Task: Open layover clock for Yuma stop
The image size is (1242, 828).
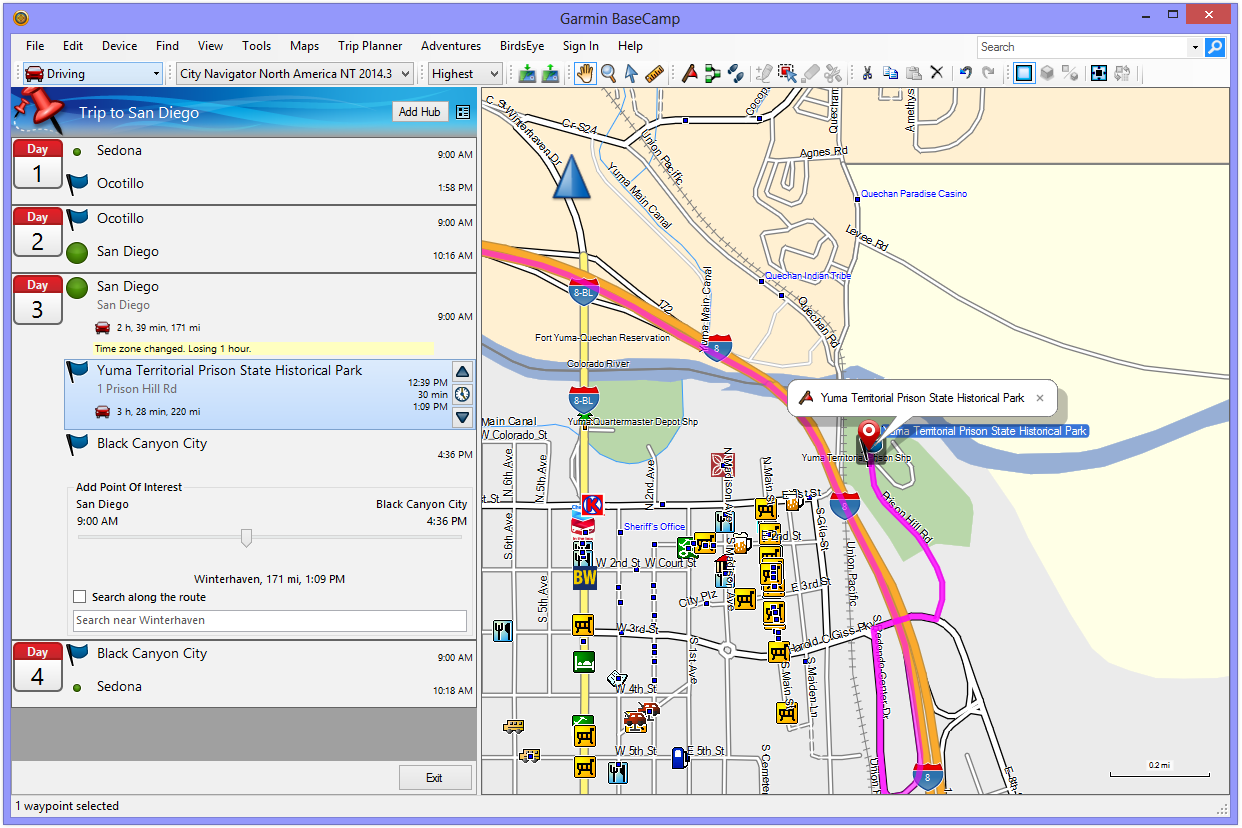Action: (462, 394)
